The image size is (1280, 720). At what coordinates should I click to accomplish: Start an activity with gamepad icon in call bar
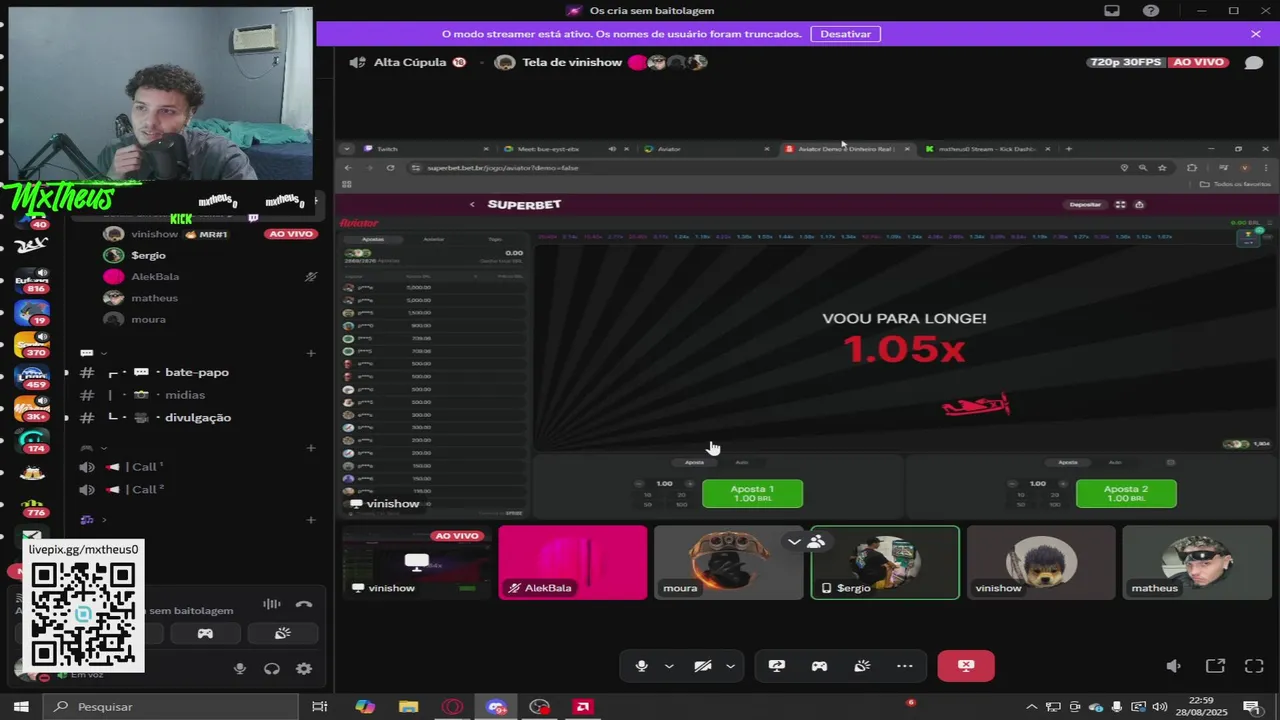(819, 666)
